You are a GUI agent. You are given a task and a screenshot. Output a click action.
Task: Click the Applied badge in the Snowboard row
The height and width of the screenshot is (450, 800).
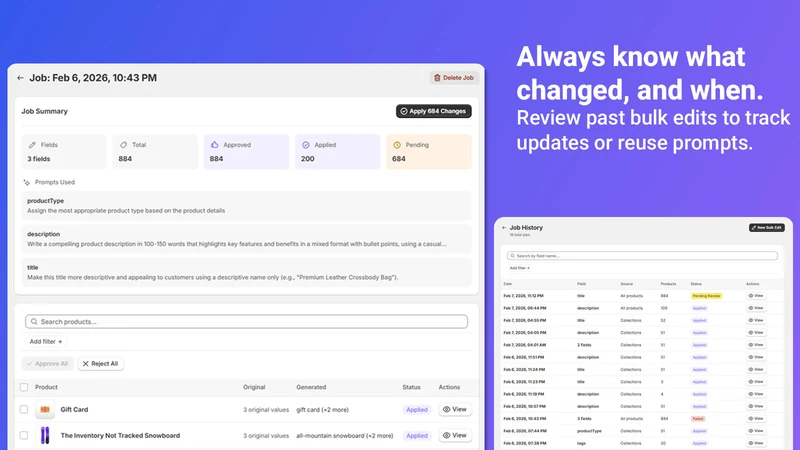417,436
